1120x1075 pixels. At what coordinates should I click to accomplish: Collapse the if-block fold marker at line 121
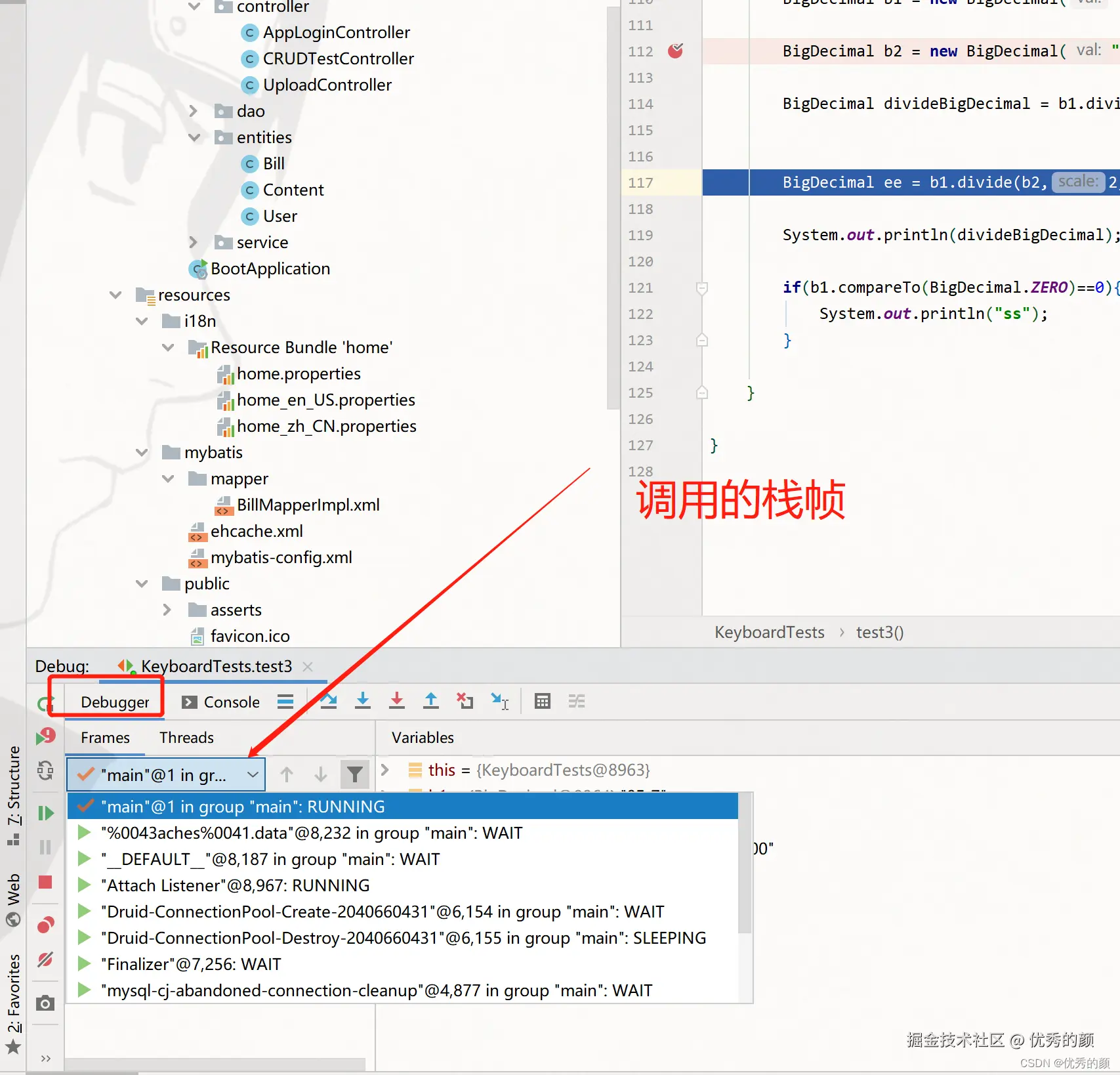pos(702,287)
